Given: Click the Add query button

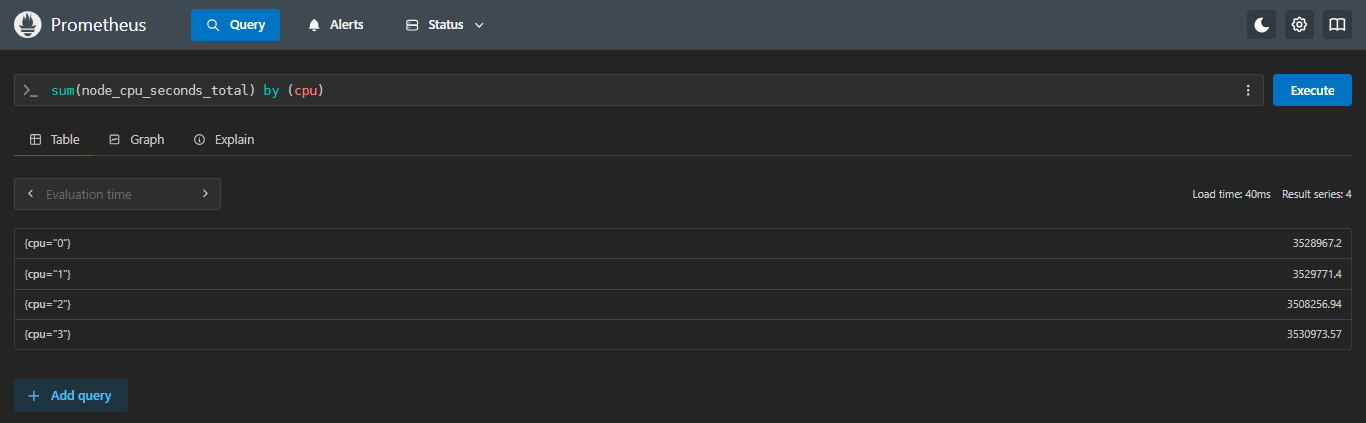Looking at the screenshot, I should click(x=71, y=396).
